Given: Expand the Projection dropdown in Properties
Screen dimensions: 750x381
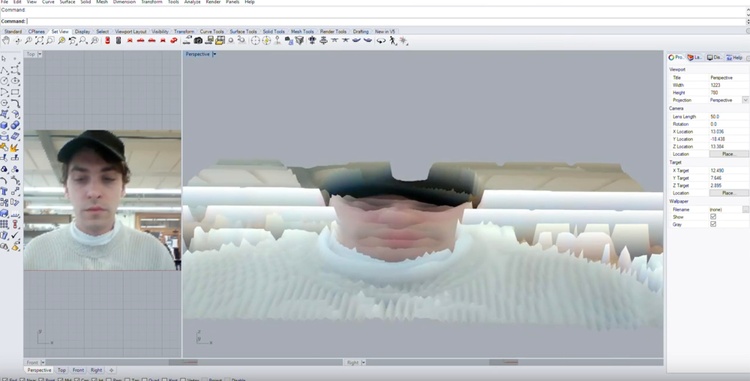Looking at the screenshot, I should tap(745, 100).
